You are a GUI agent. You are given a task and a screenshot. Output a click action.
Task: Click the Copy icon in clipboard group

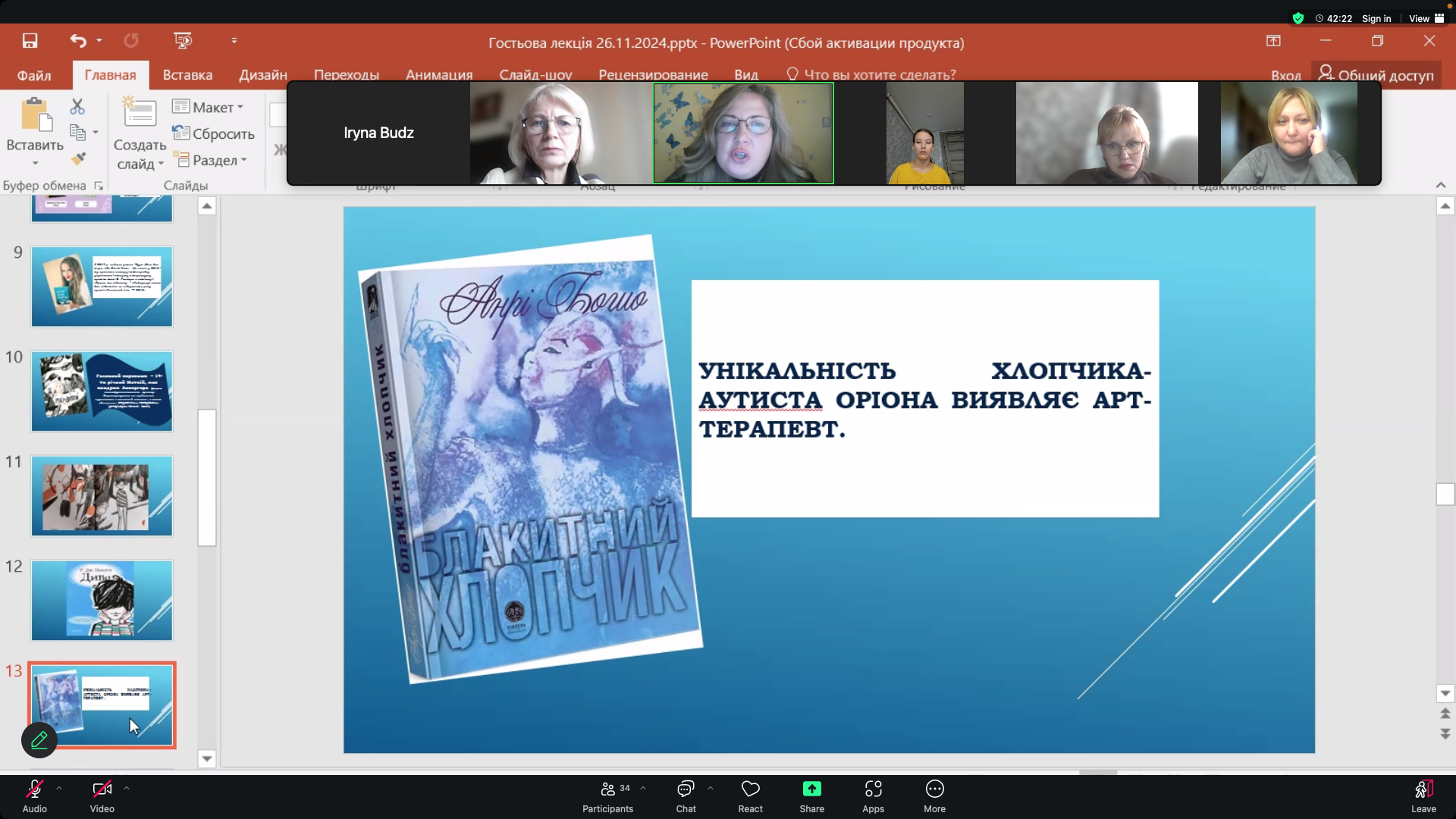point(77,133)
